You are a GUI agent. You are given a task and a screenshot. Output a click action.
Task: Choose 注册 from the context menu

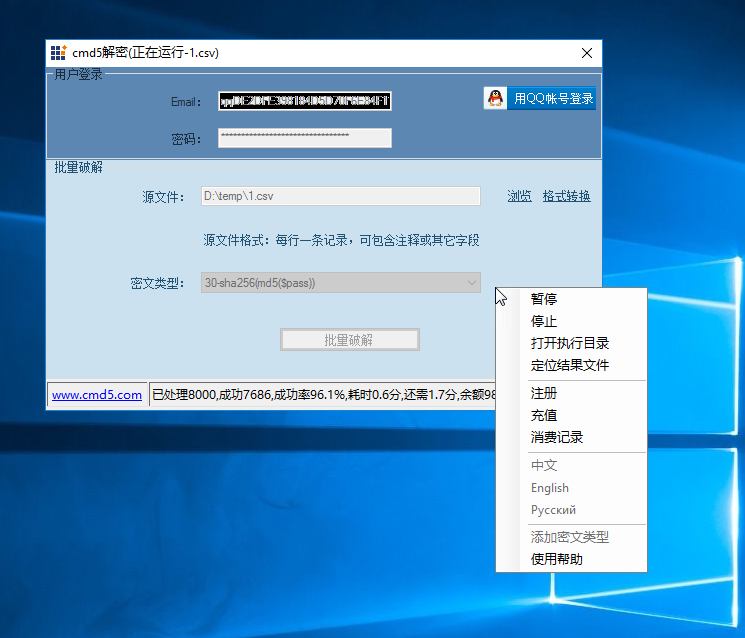pyautogui.click(x=572, y=393)
